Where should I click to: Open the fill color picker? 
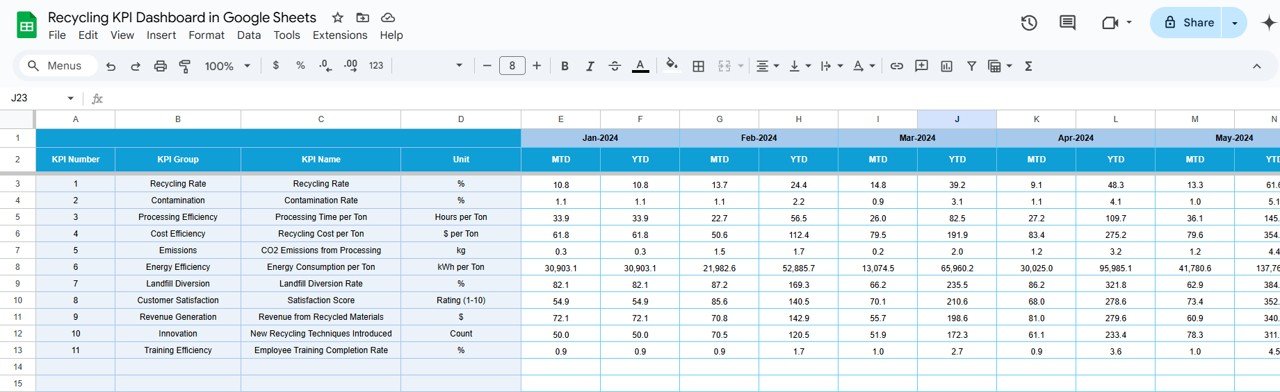pyautogui.click(x=671, y=66)
